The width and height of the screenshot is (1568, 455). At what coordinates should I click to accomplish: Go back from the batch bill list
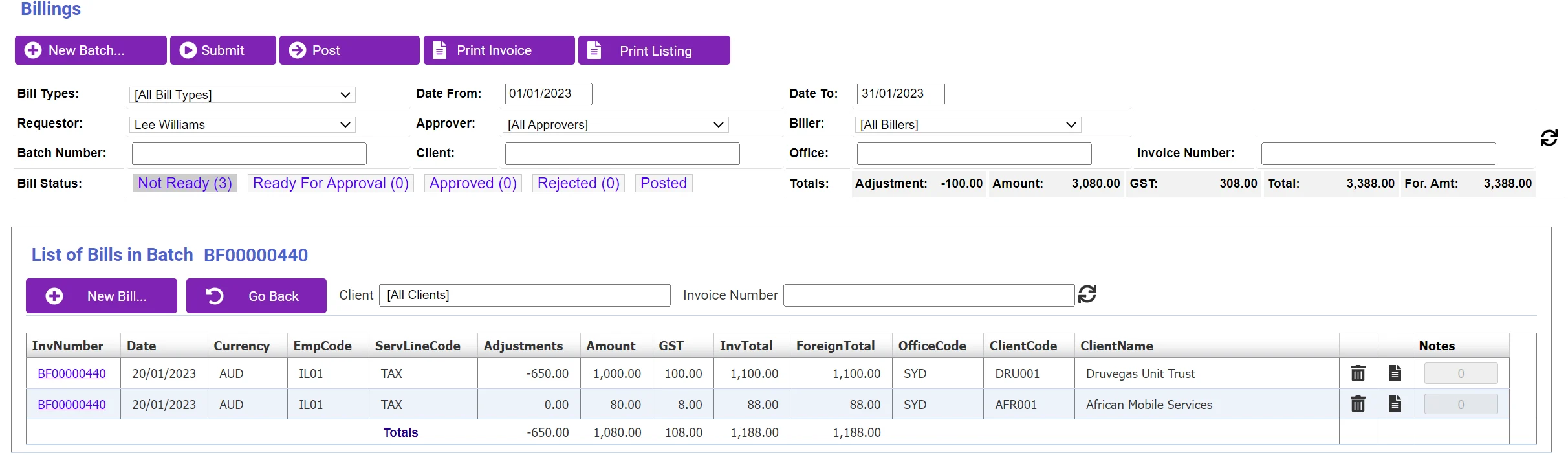pos(256,296)
